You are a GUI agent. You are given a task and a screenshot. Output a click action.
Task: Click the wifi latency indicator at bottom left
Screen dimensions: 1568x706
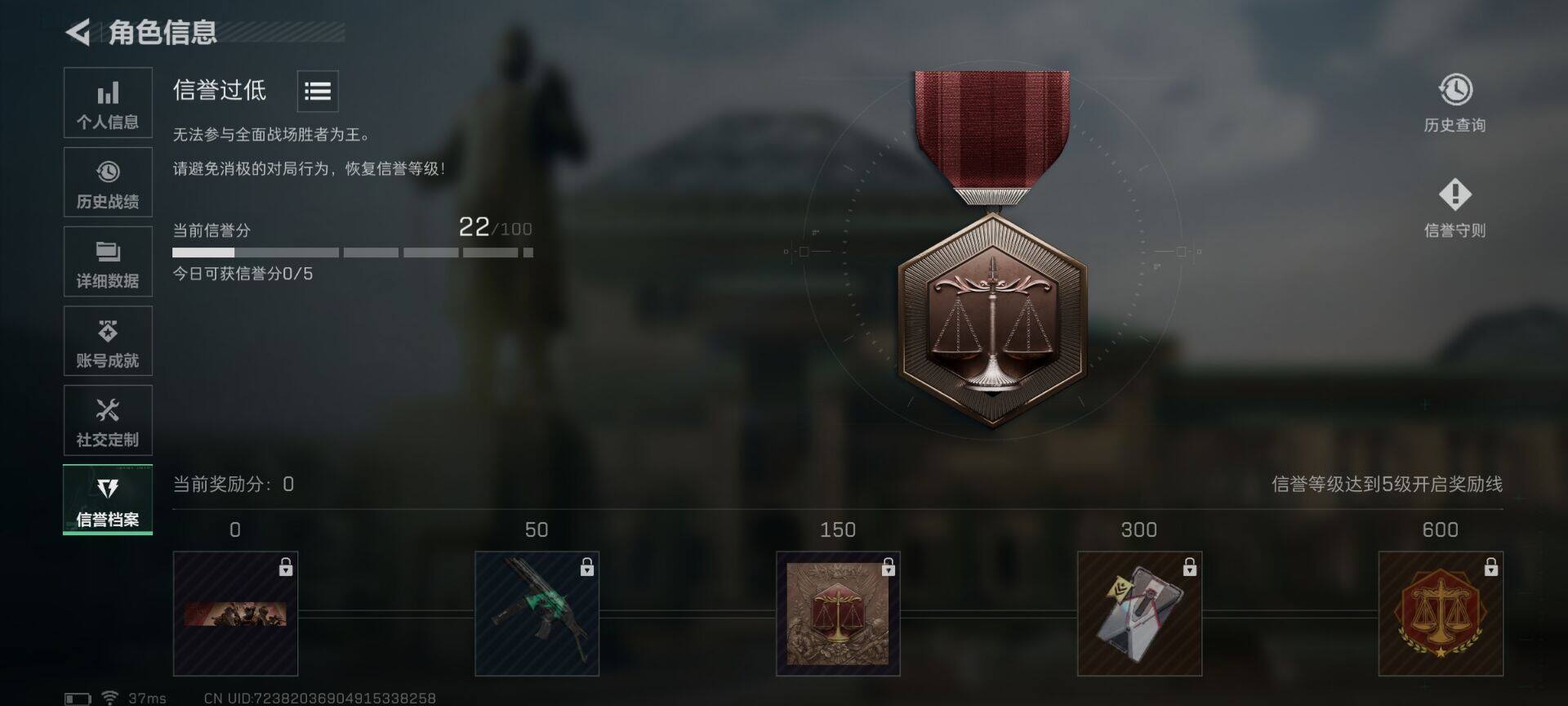(133, 698)
